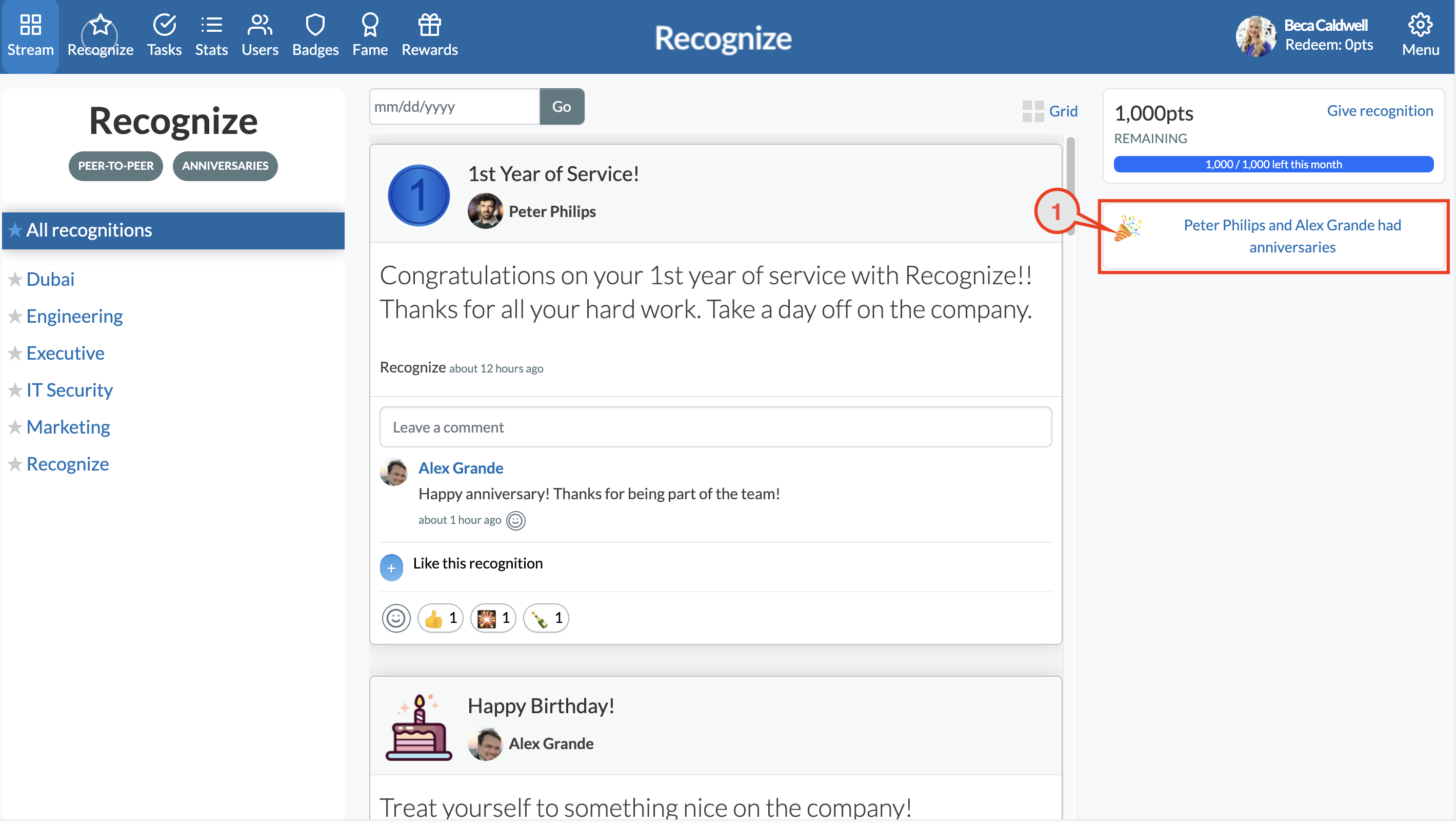
Task: Click the Leave a comment field
Action: 715,427
